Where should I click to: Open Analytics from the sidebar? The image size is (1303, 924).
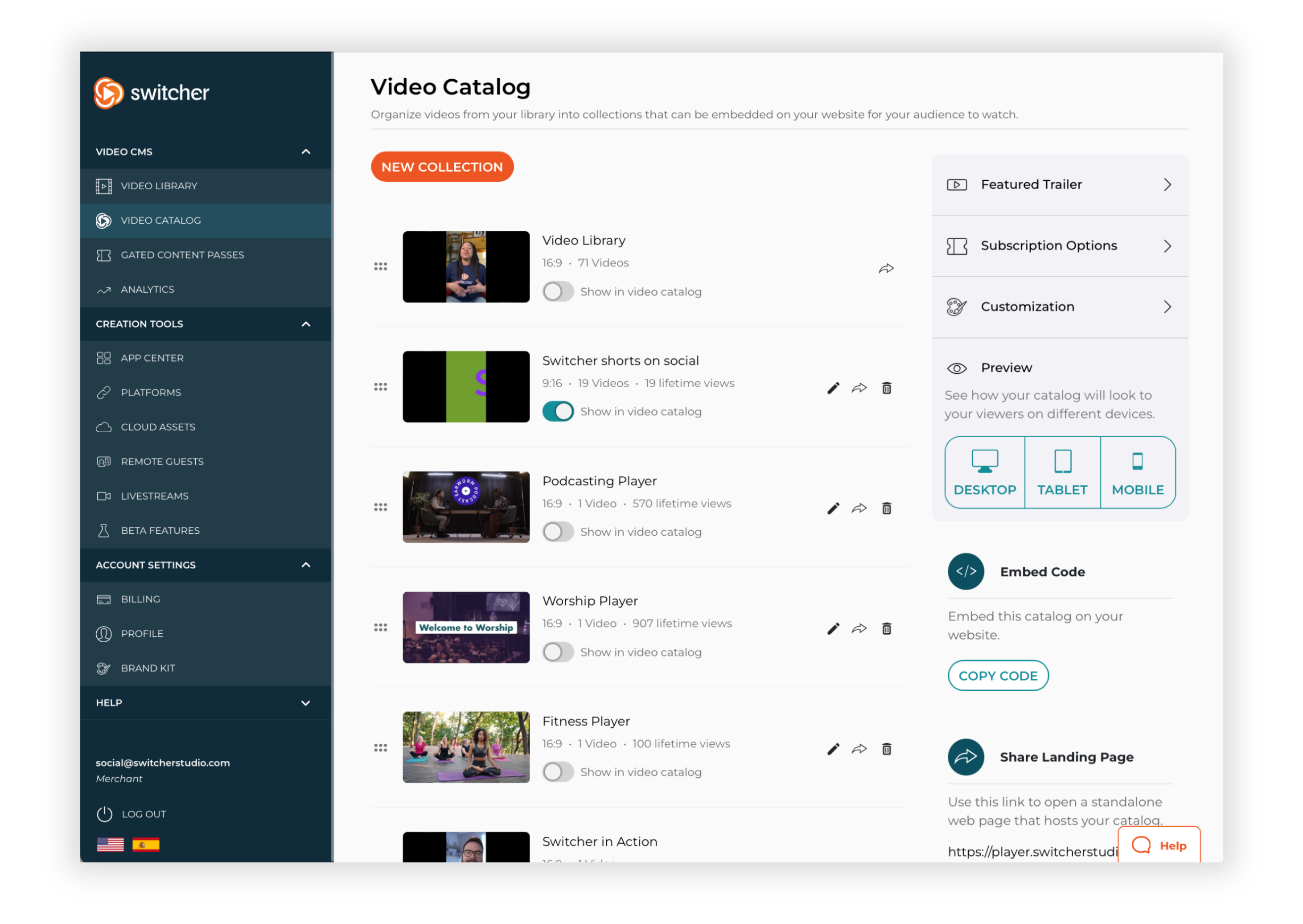[147, 290]
